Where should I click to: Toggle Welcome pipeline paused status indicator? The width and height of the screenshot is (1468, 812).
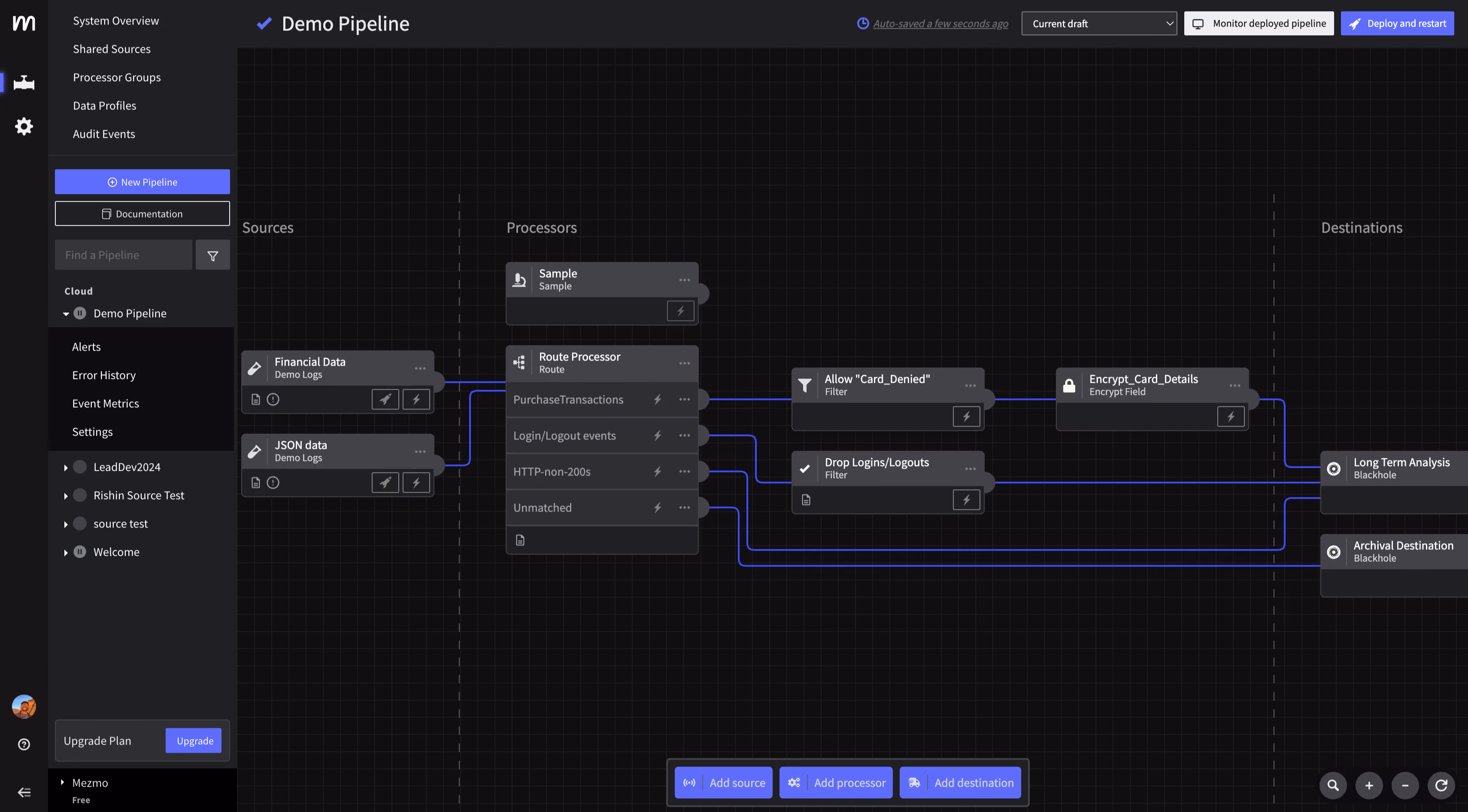tap(80, 552)
